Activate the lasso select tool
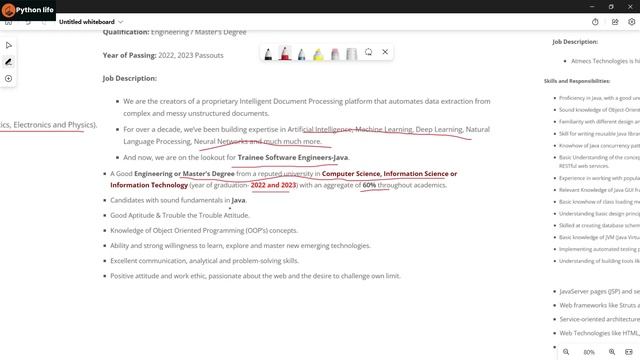This screenshot has width=640, height=360. pos(368,52)
